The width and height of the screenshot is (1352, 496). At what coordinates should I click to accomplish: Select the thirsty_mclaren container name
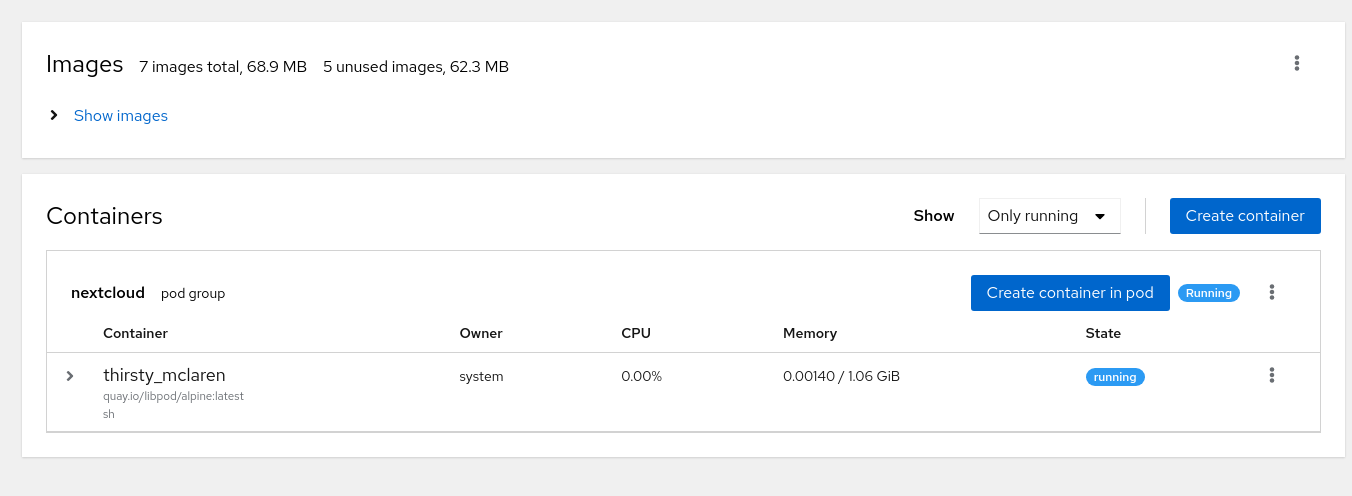[x=164, y=375]
